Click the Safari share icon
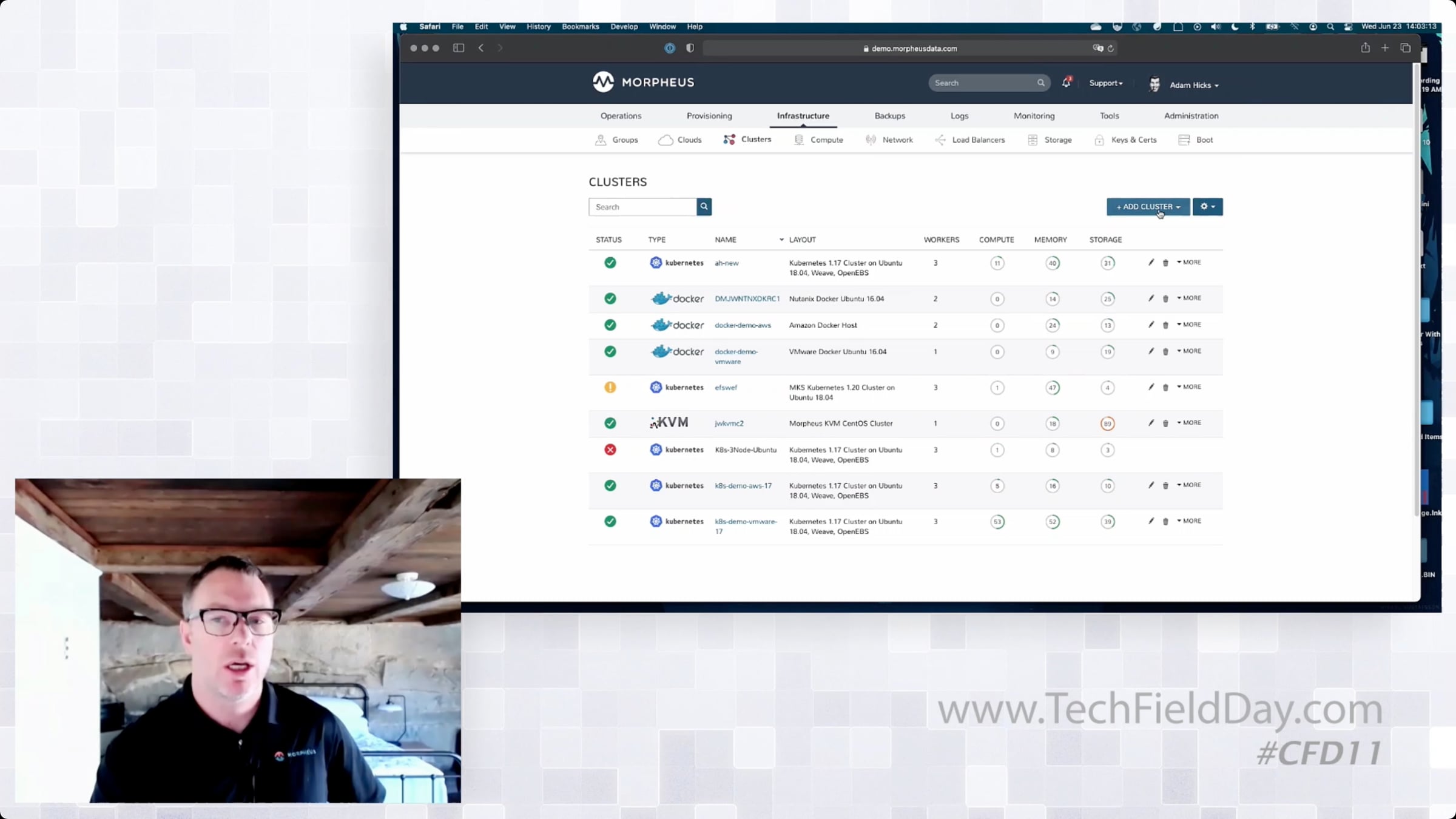The width and height of the screenshot is (1456, 819). (x=1365, y=48)
